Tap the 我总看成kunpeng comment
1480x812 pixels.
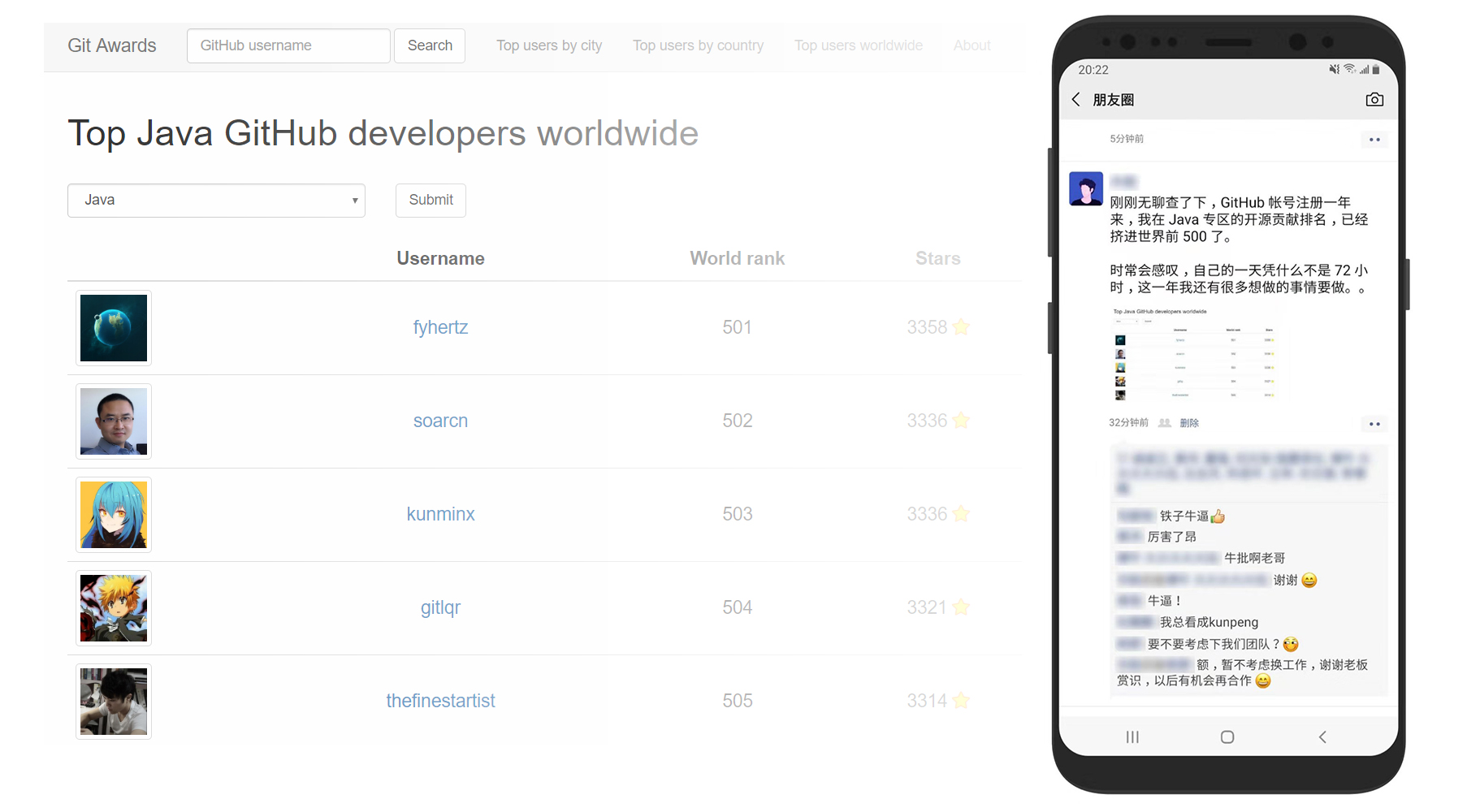(x=1209, y=622)
